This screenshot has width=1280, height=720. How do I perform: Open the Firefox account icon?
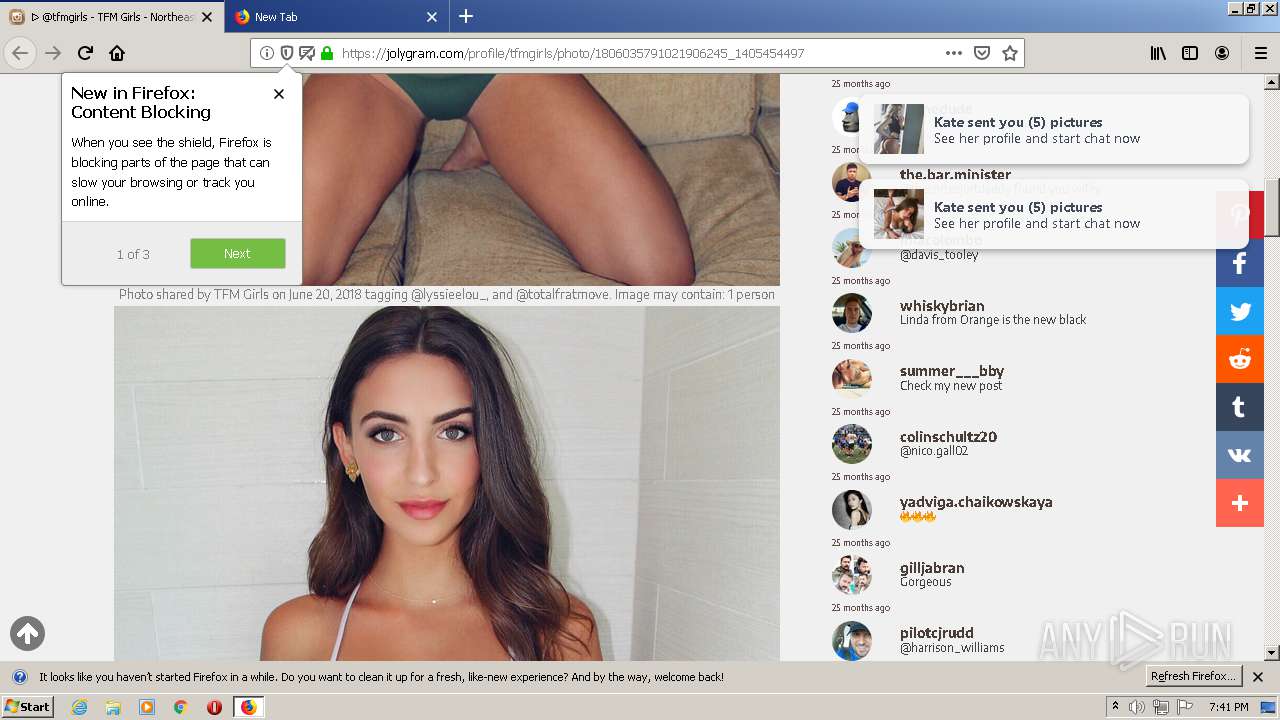click(1222, 53)
